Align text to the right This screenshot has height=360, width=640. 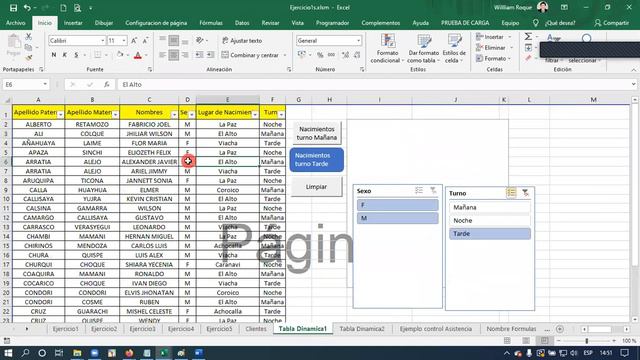click(185, 55)
